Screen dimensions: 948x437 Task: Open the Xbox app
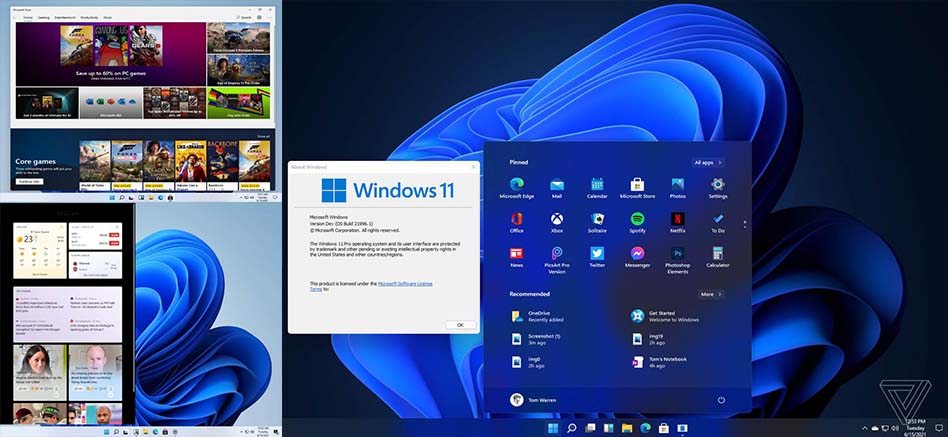coord(557,222)
